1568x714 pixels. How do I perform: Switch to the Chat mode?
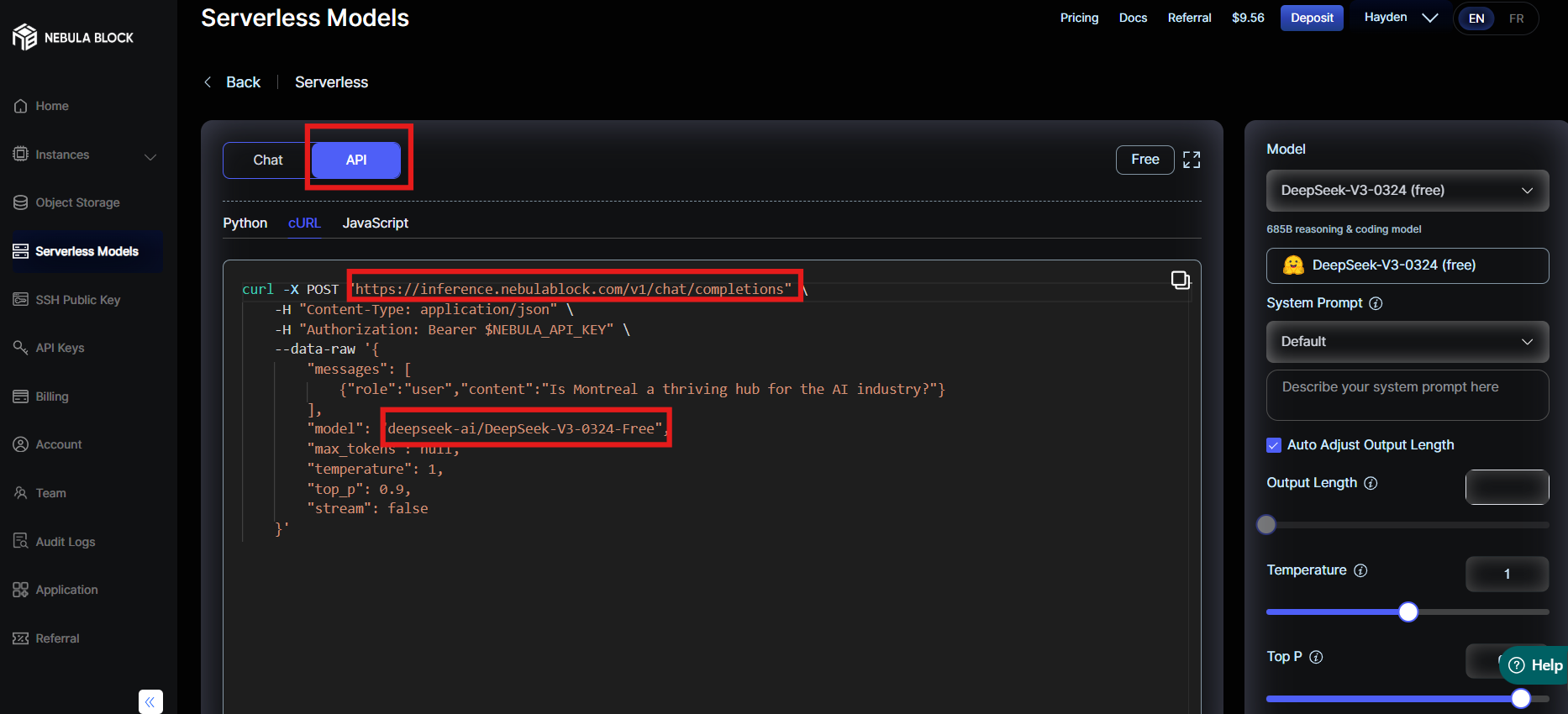click(267, 160)
